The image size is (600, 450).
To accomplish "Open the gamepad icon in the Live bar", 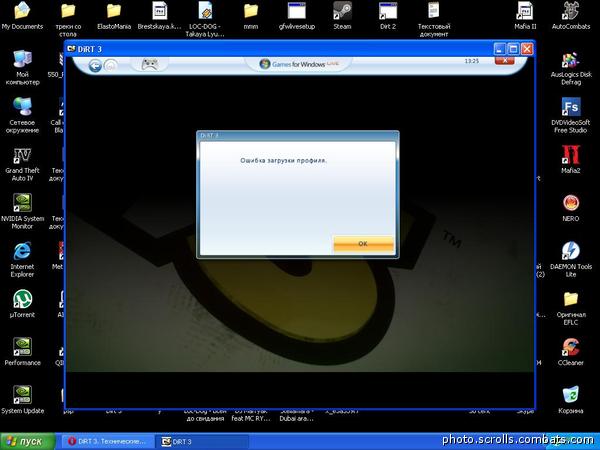I will click(x=150, y=64).
